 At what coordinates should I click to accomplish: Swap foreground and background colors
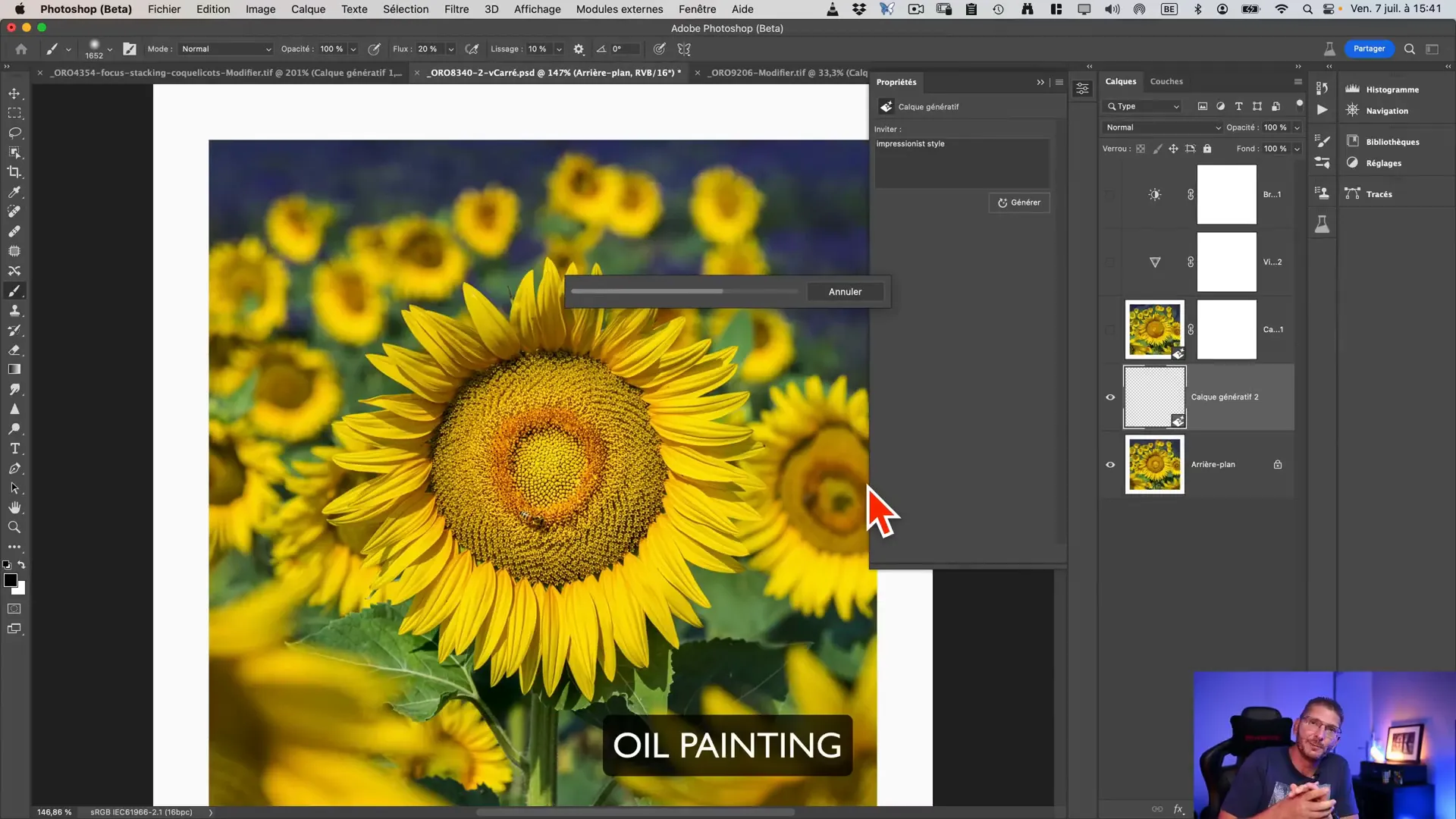click(x=21, y=565)
